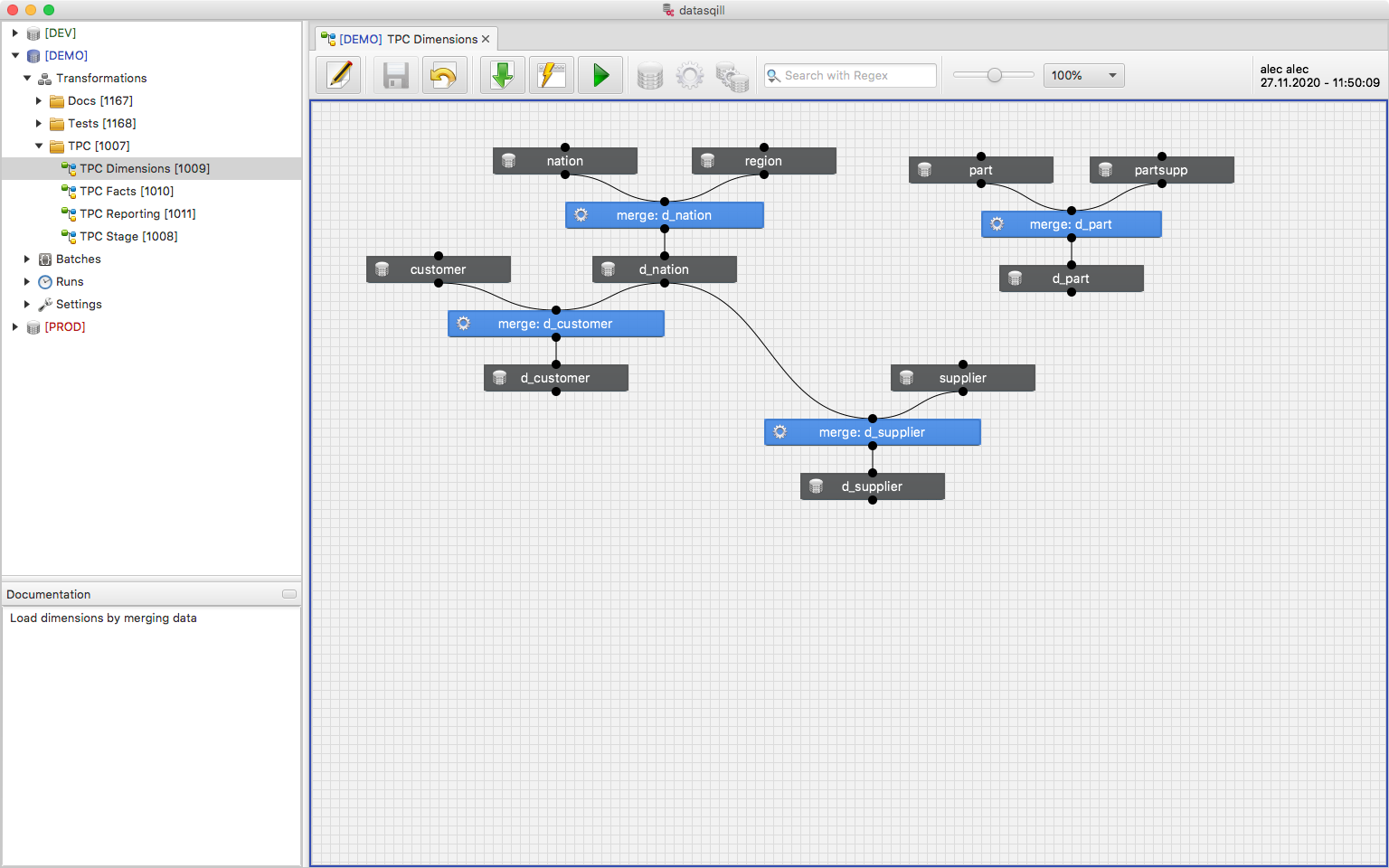1389x868 pixels.
Task: Collapse the TPC [1007] folder
Action: pyautogui.click(x=39, y=146)
